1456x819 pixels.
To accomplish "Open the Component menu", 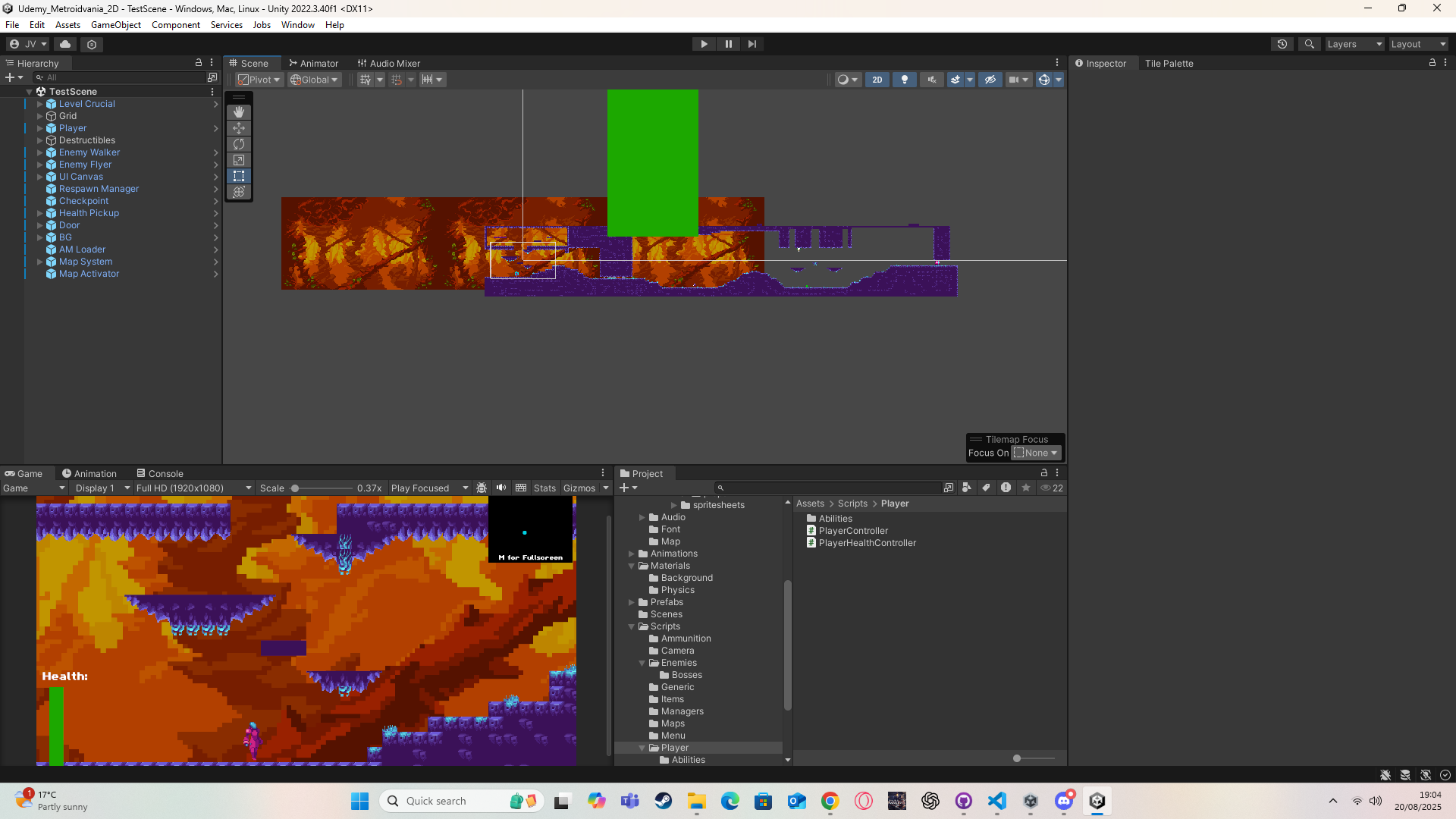I will tap(176, 25).
